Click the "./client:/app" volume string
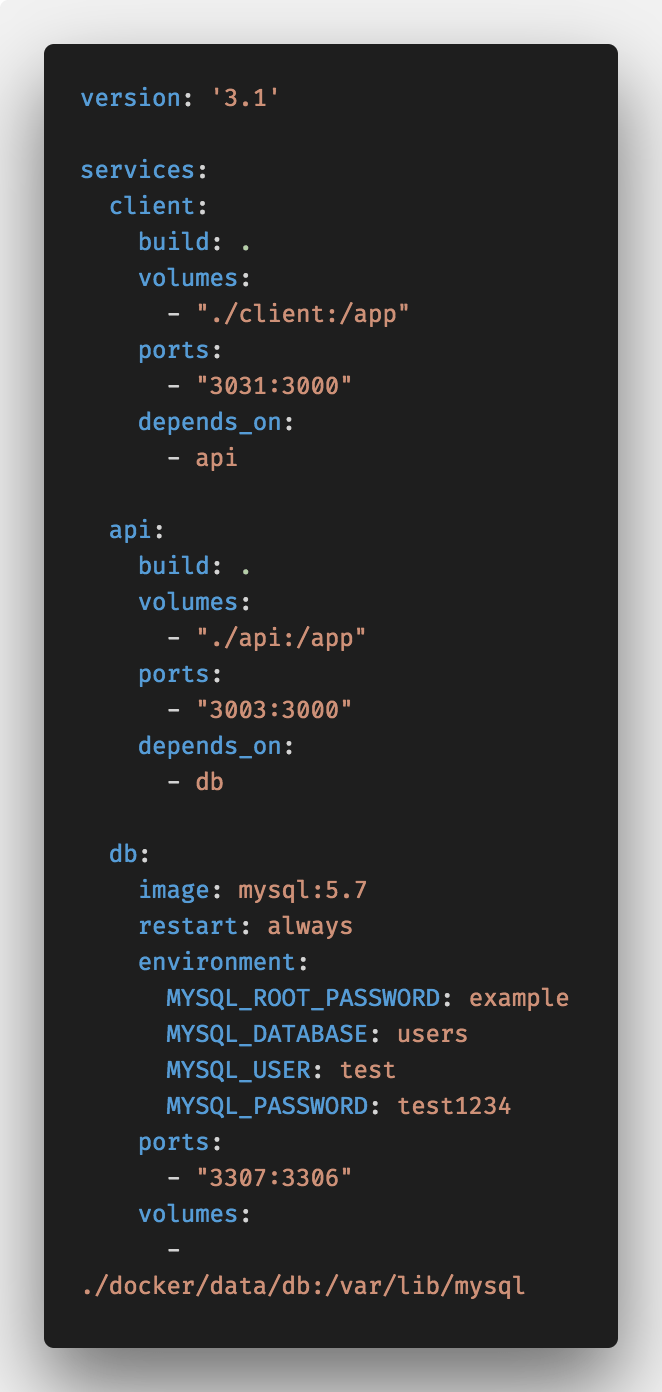This screenshot has height=1392, width=662. [x=303, y=314]
